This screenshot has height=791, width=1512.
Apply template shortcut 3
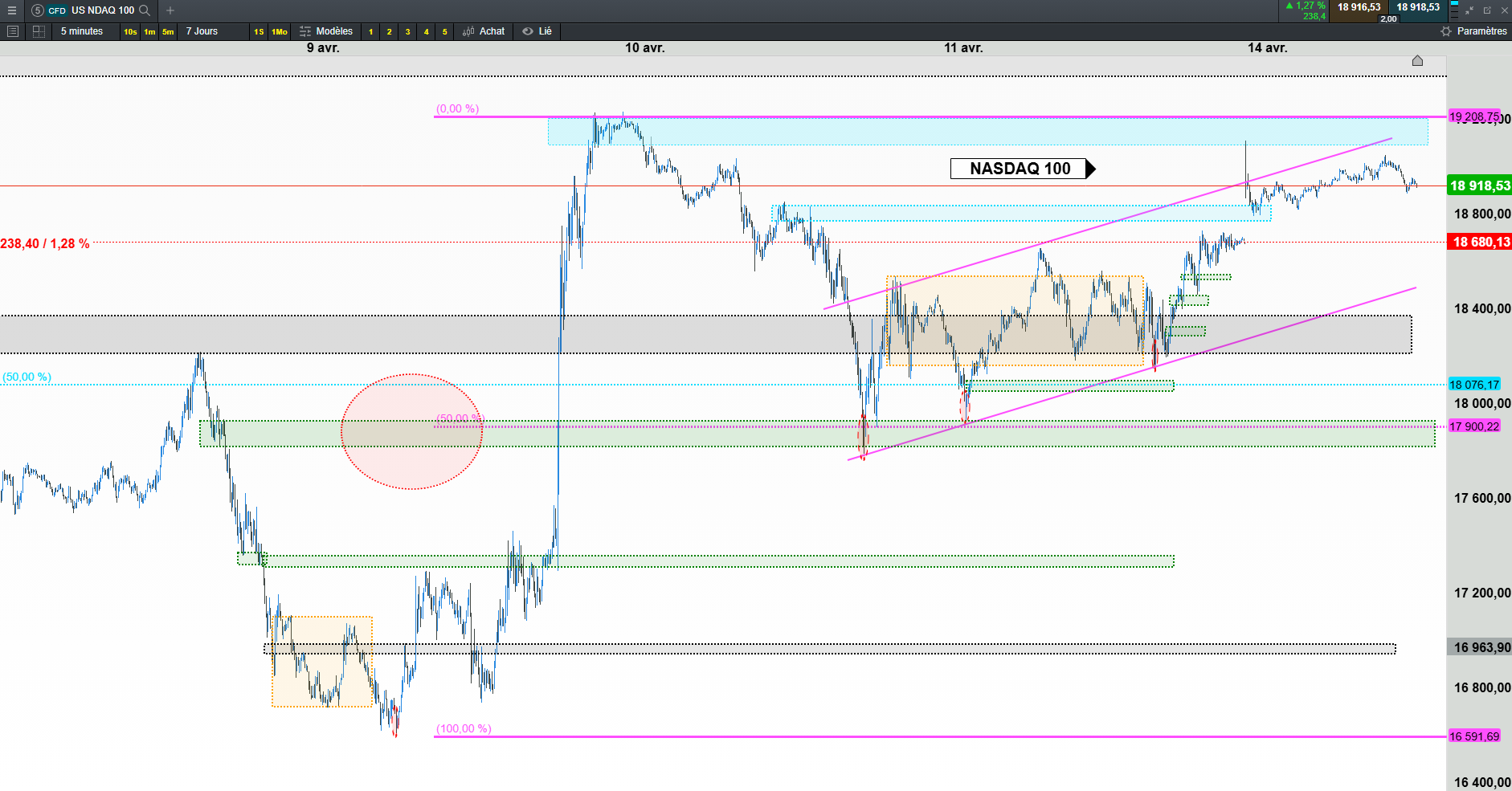[408, 32]
